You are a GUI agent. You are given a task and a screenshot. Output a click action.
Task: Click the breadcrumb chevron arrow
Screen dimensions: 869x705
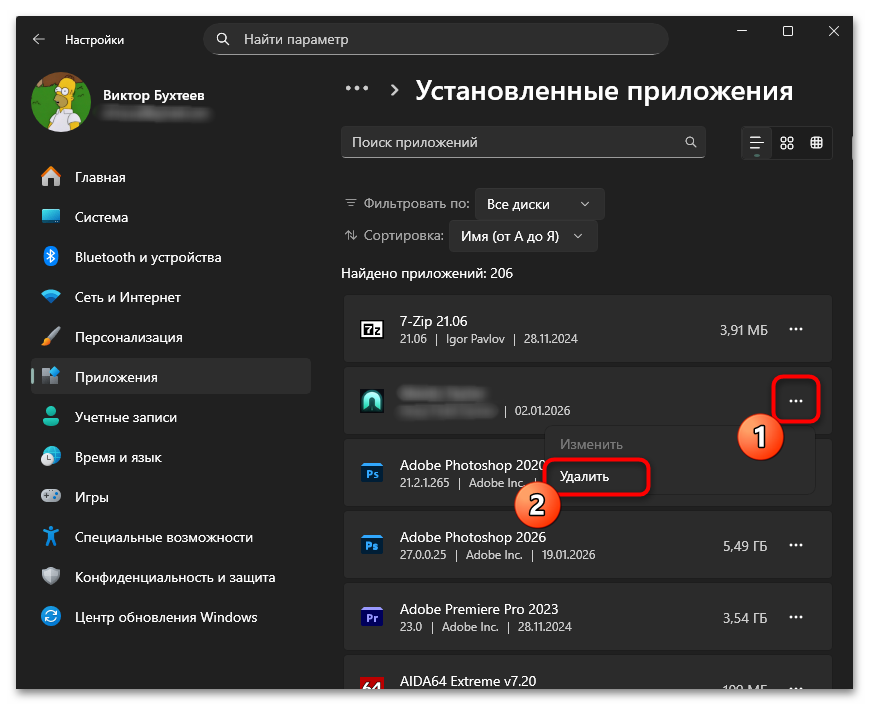[x=394, y=90]
